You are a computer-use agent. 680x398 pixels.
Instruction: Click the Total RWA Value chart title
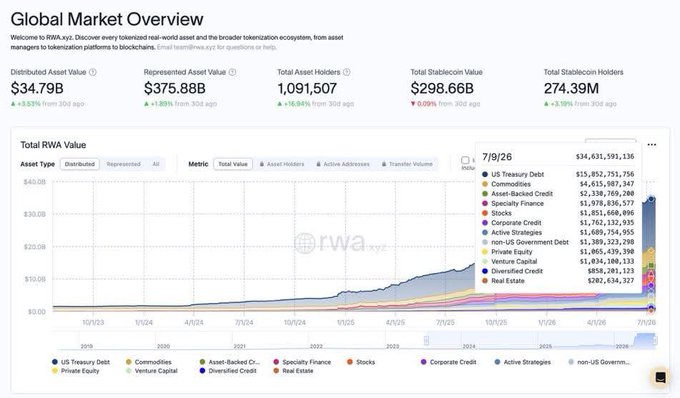[x=53, y=145]
